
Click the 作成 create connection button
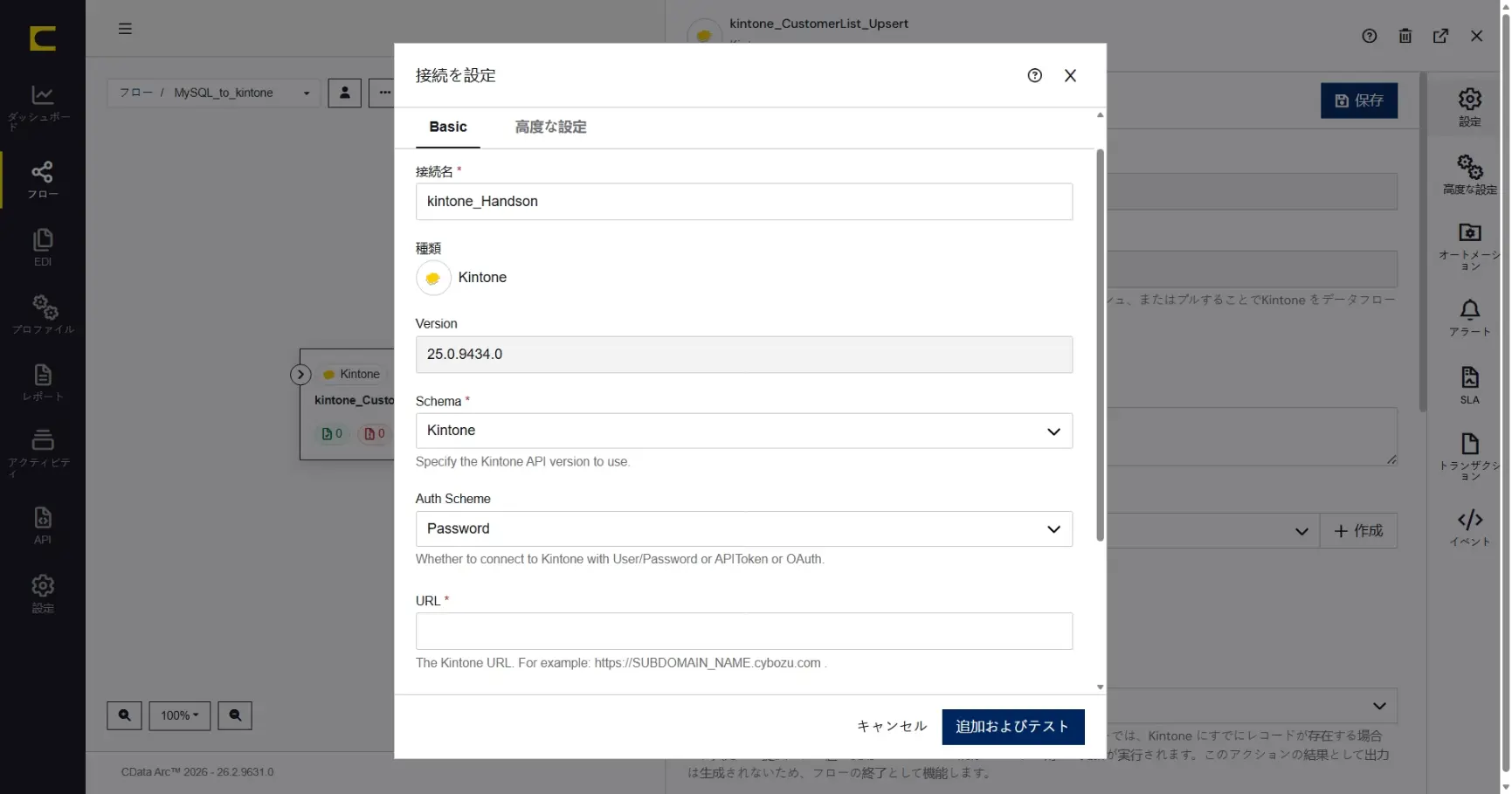coord(1359,531)
